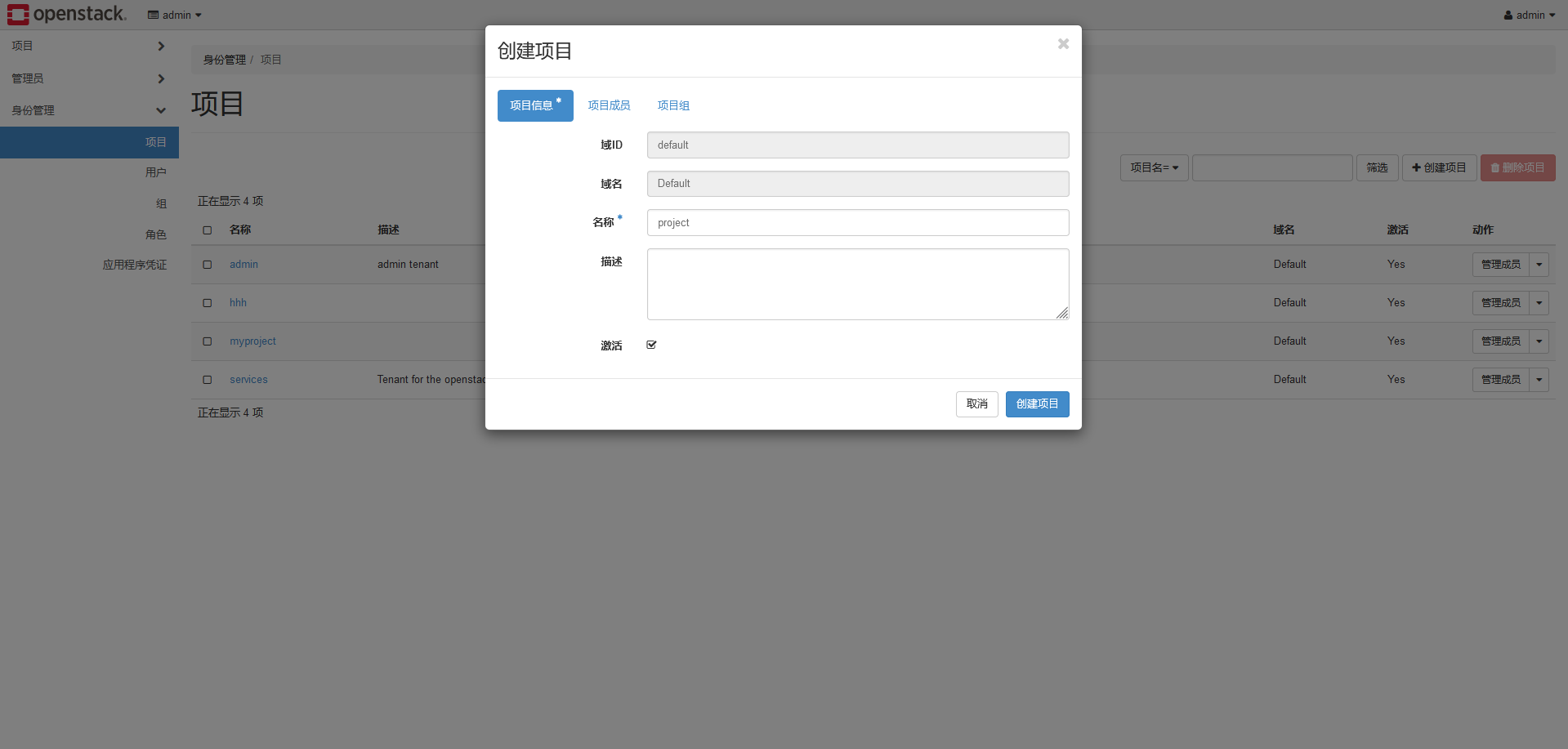Expand the Admin section in sidebar

point(88,78)
